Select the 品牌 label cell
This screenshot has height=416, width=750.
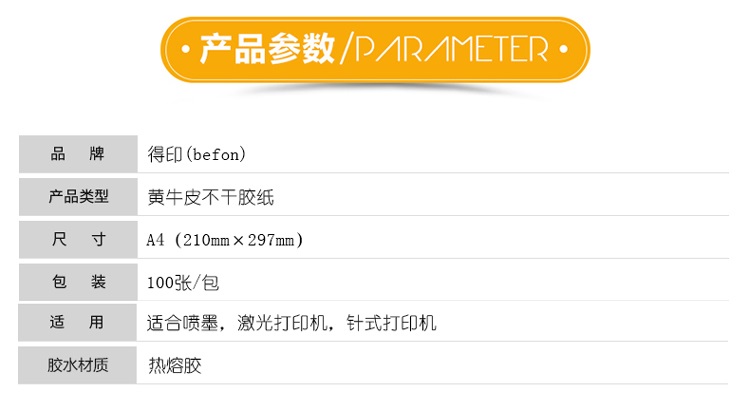click(78, 155)
